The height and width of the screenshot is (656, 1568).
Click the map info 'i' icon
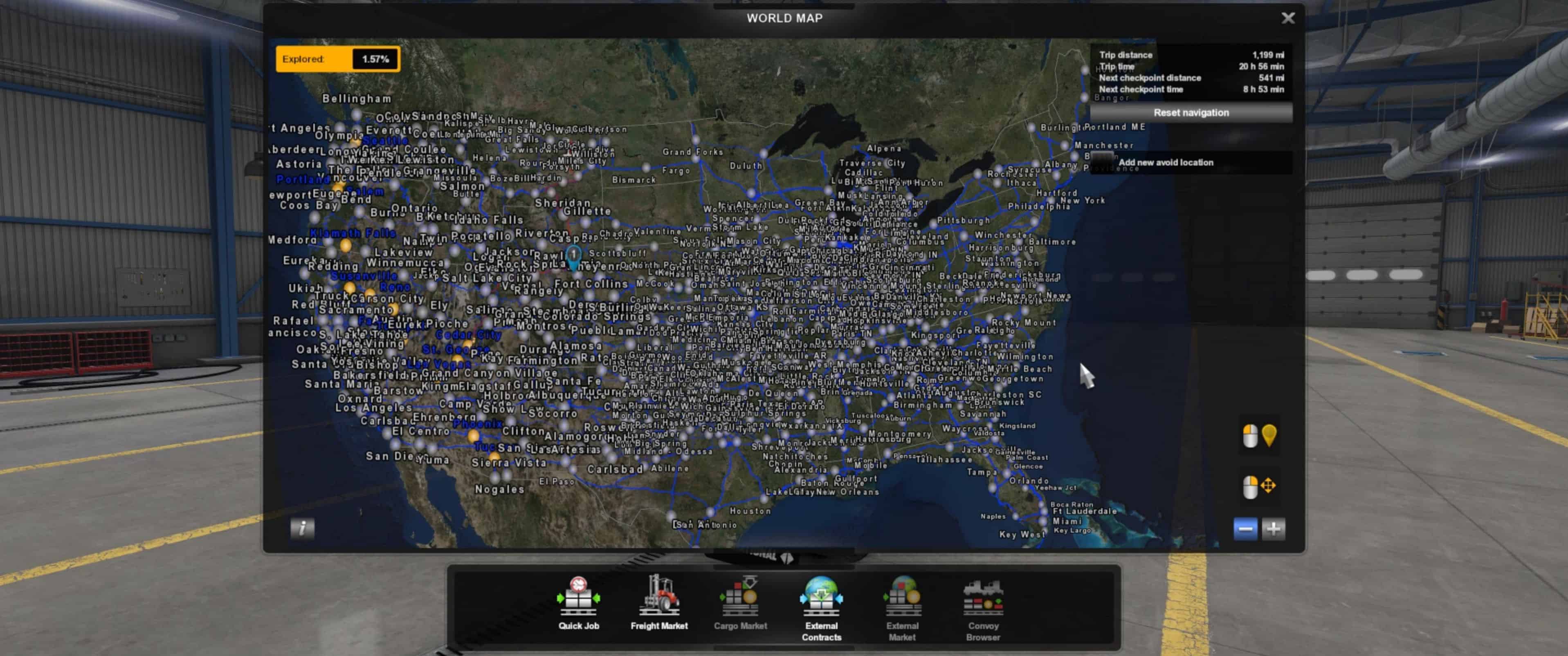(x=303, y=528)
